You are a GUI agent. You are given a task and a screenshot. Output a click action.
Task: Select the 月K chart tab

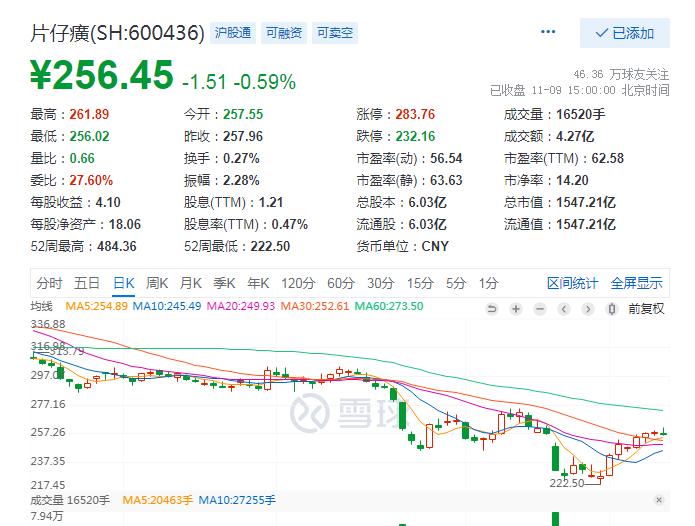(x=191, y=283)
